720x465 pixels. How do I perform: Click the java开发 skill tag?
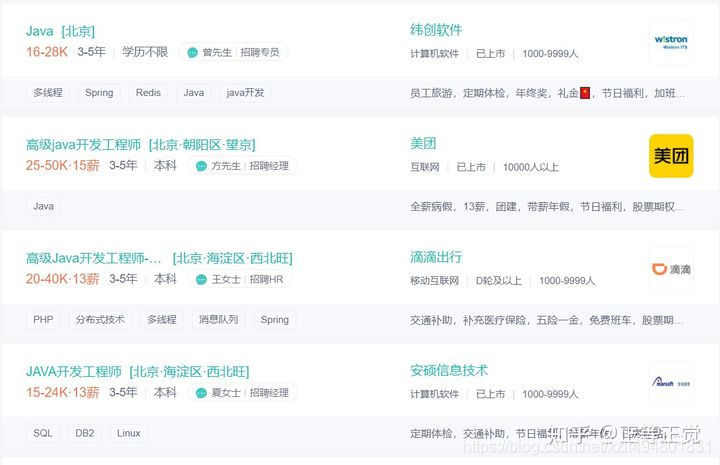click(245, 93)
